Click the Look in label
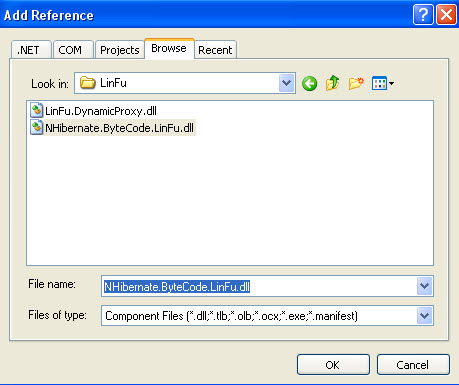The image size is (459, 385). click(50, 84)
